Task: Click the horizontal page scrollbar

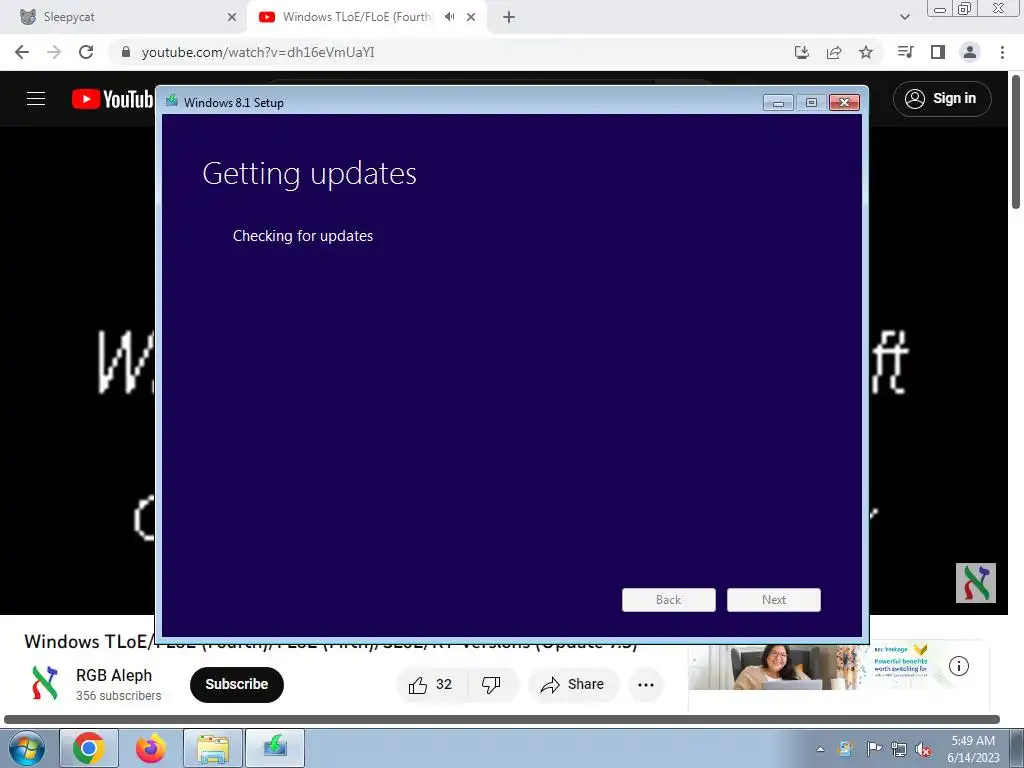Action: 502,720
